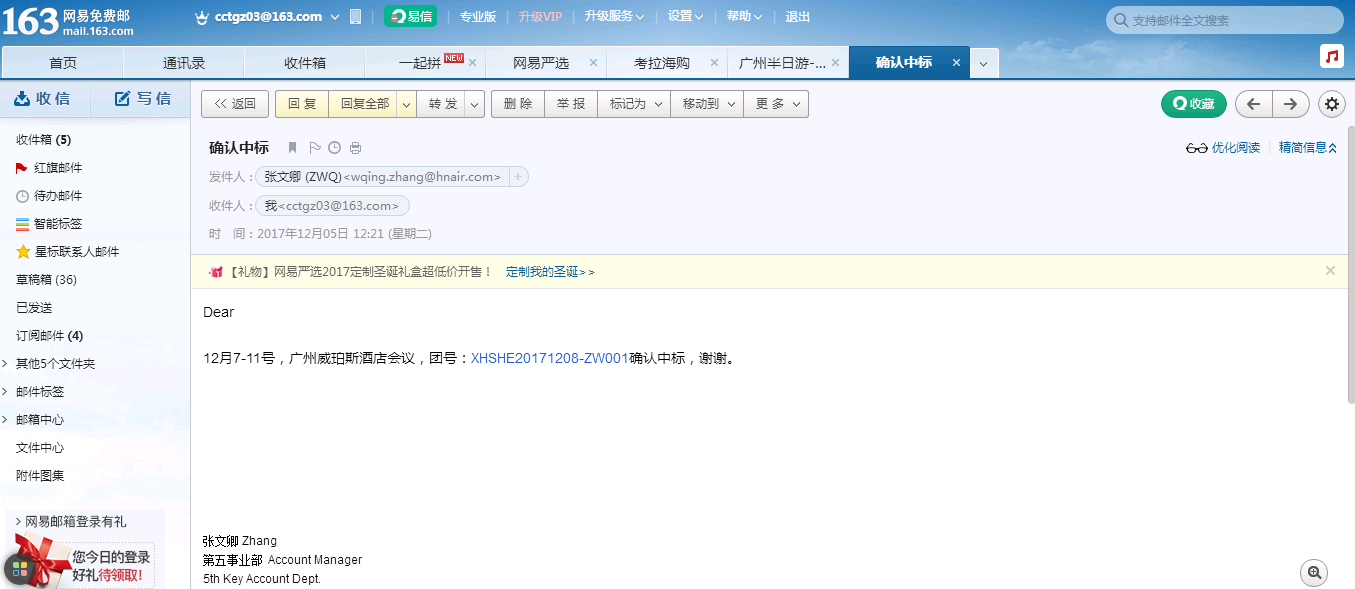Switch to the 收件箱 tab
Image resolution: width=1355 pixels, height=589 pixels.
coord(305,63)
